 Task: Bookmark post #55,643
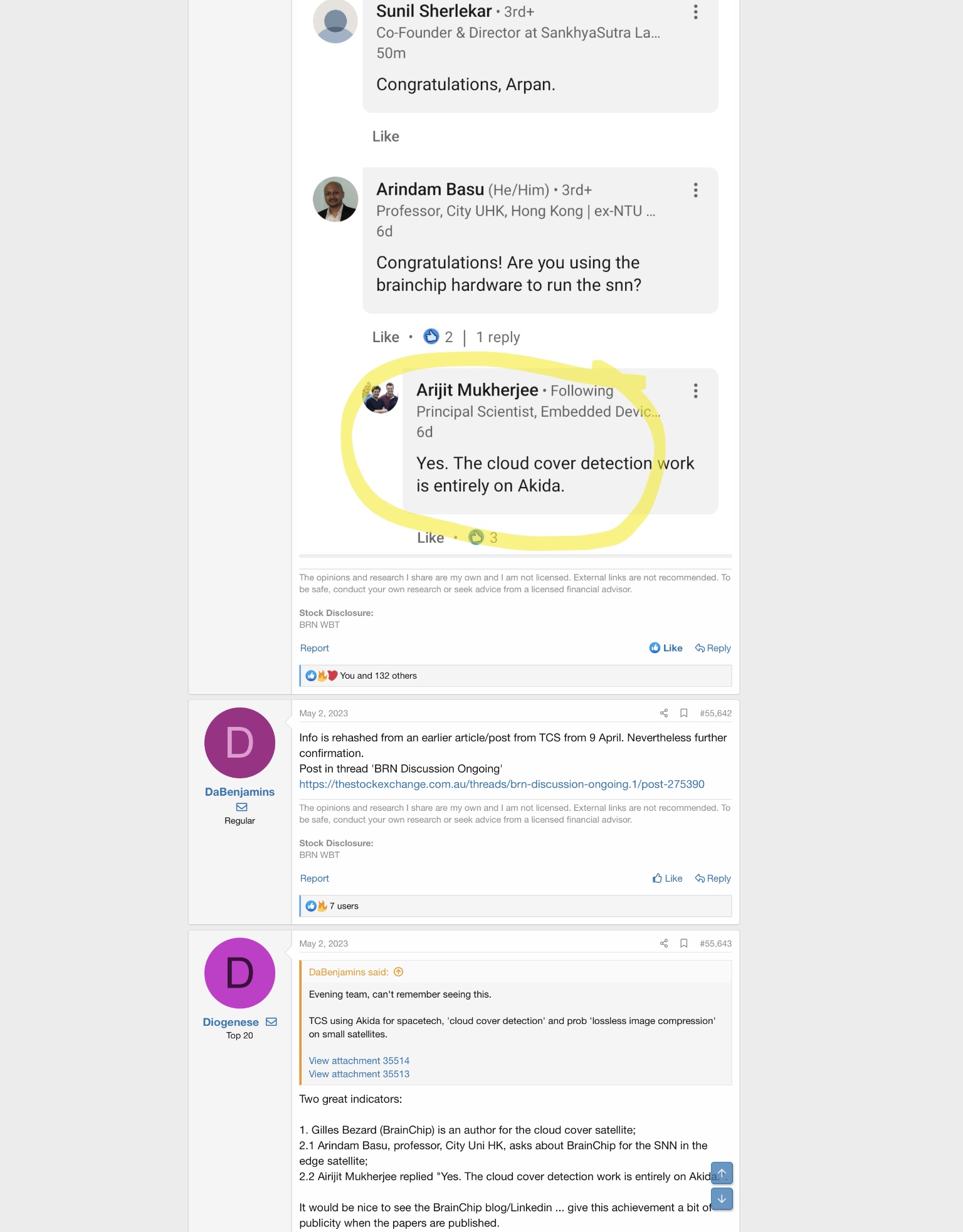[684, 943]
